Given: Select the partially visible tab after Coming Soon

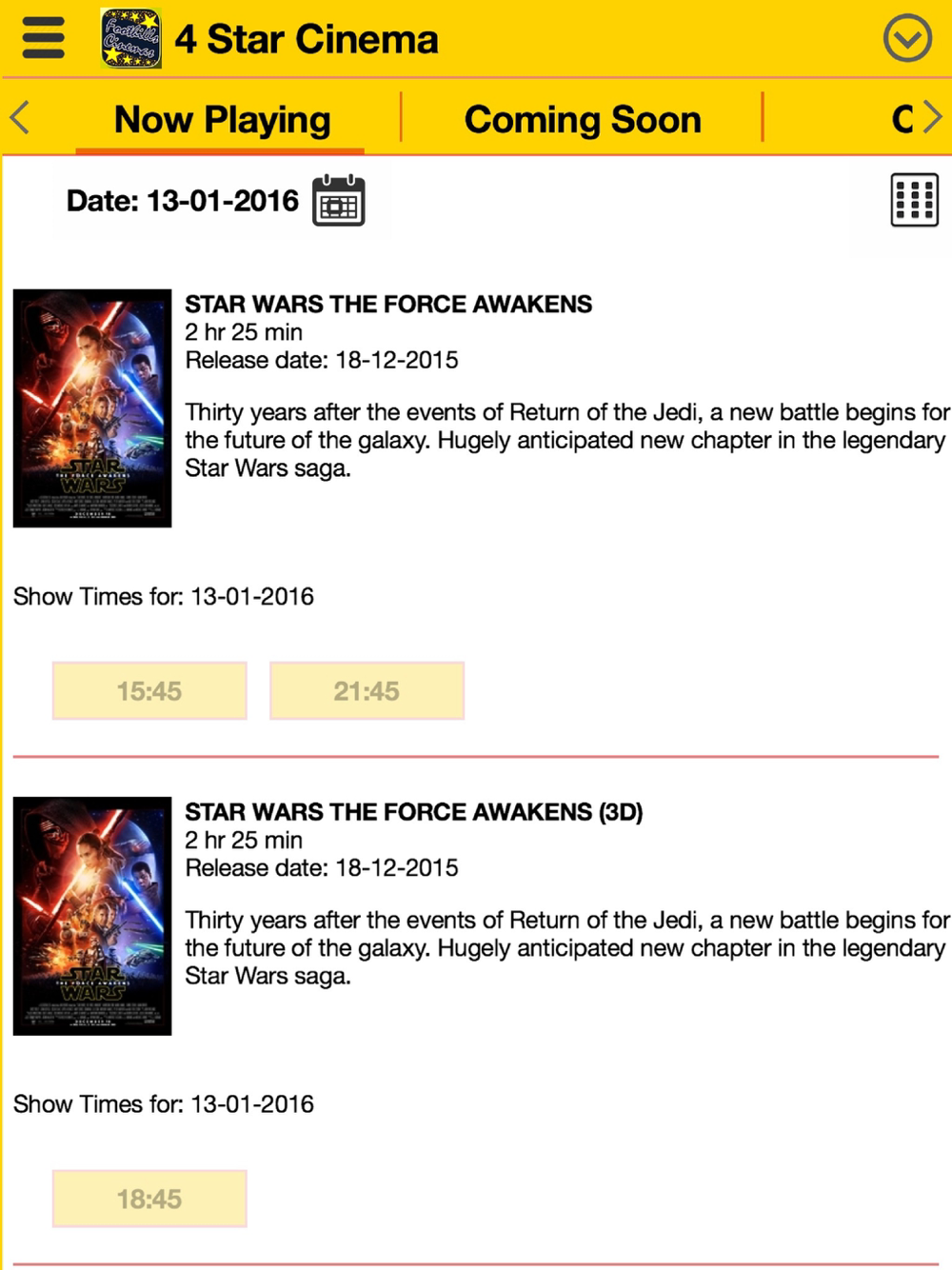Looking at the screenshot, I should [x=901, y=120].
